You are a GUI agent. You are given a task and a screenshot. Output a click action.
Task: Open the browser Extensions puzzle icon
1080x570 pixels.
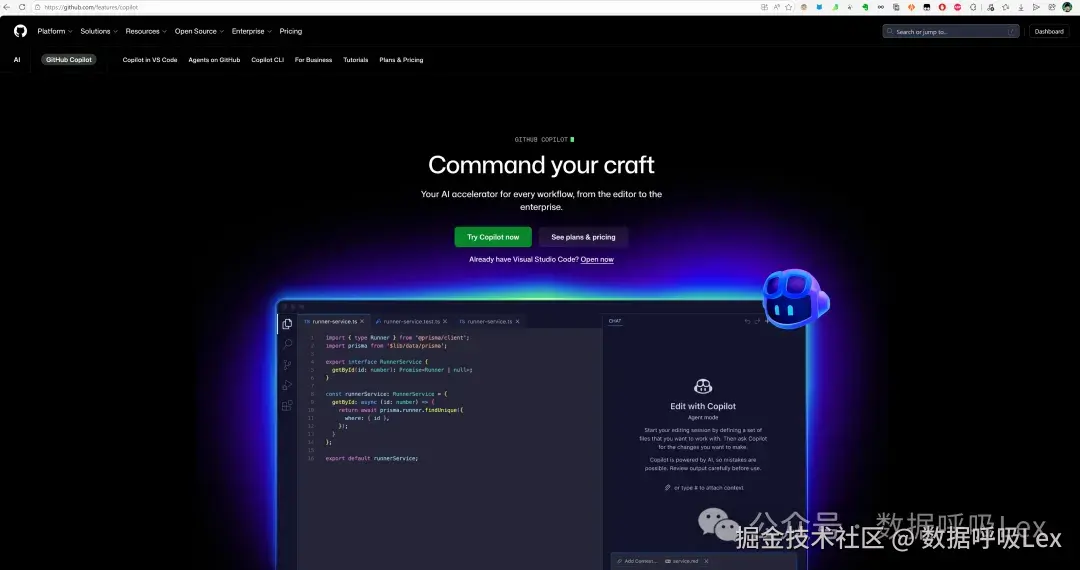coord(973,7)
